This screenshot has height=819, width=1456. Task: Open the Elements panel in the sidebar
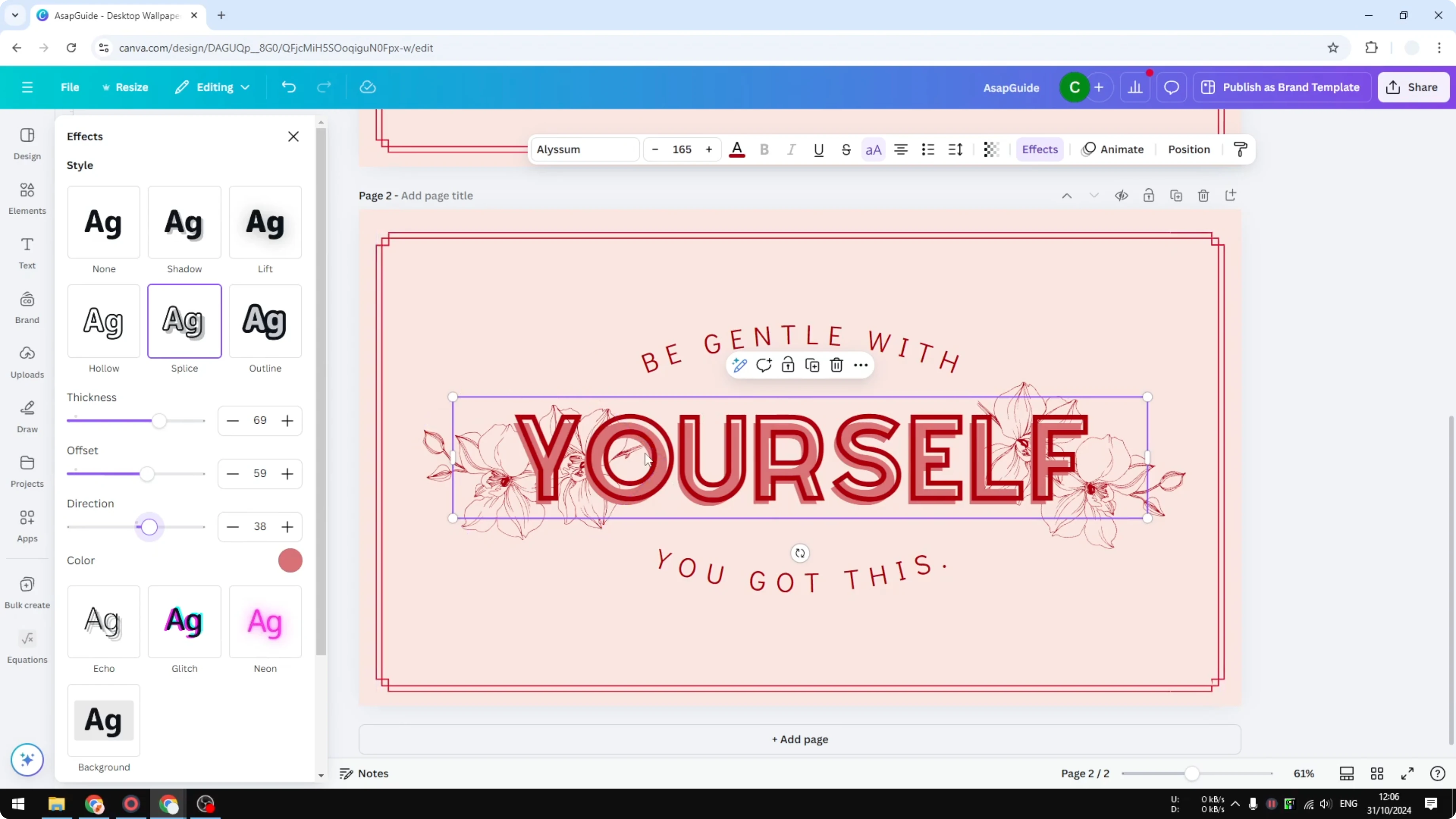tap(27, 198)
